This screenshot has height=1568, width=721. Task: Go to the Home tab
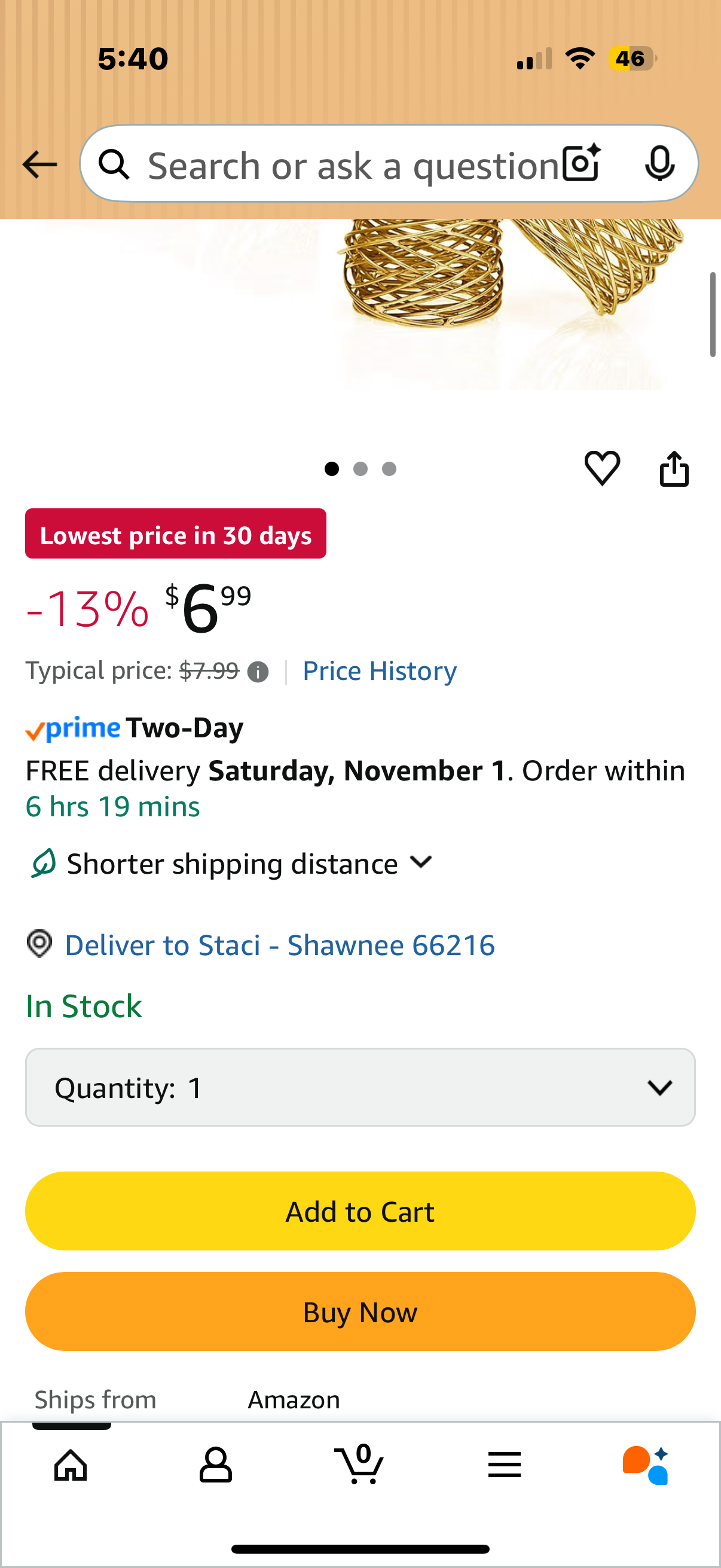[x=71, y=1465]
